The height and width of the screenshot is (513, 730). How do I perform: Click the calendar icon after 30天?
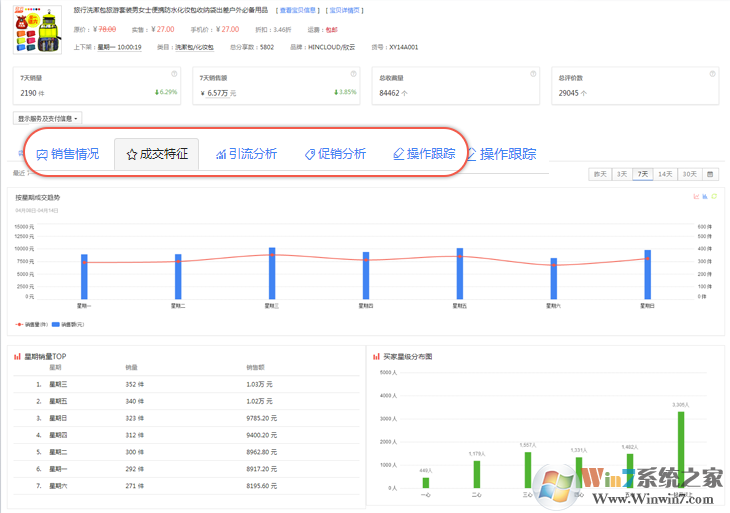coord(711,174)
